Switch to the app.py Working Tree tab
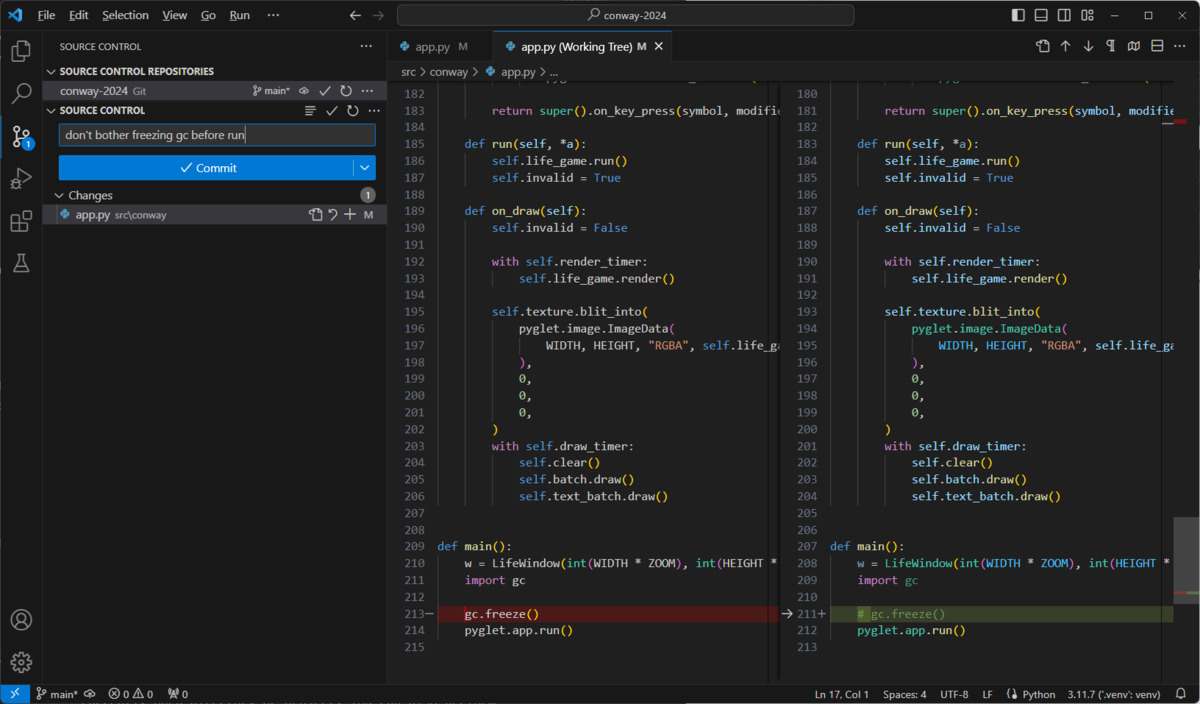Image resolution: width=1200 pixels, height=704 pixels. pyautogui.click(x=570, y=45)
